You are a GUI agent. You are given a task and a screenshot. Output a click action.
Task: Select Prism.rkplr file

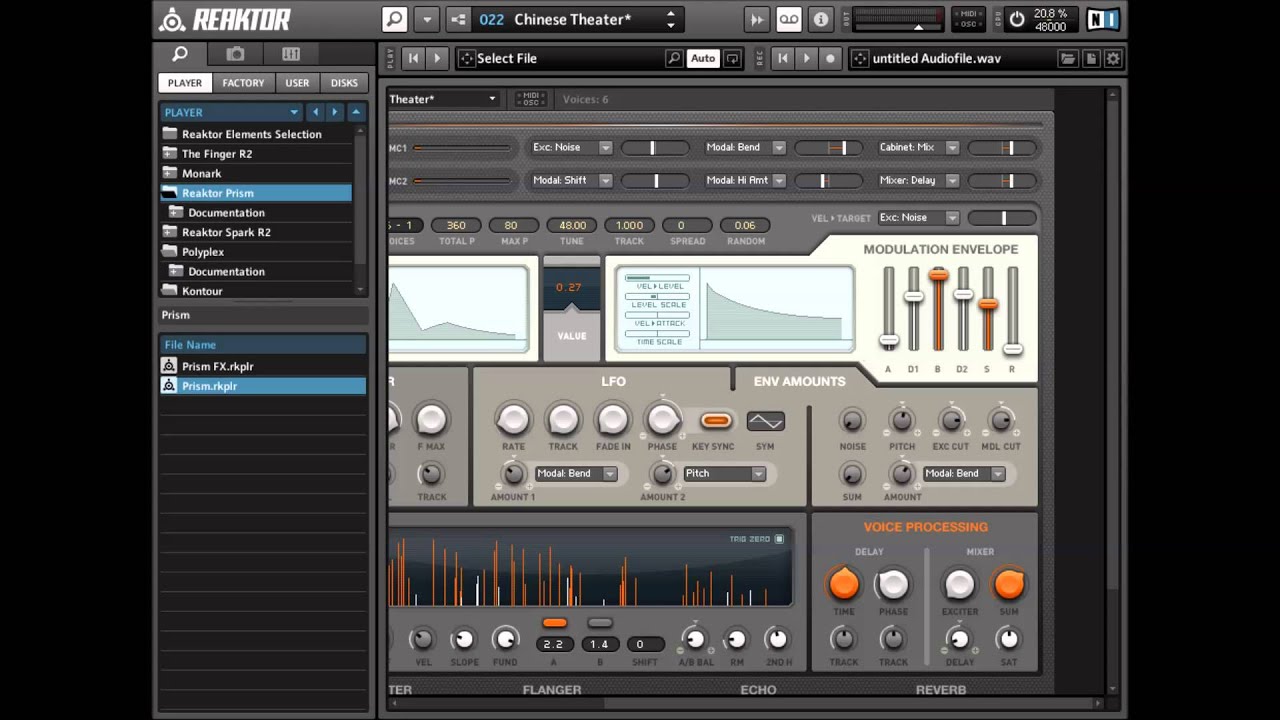263,386
